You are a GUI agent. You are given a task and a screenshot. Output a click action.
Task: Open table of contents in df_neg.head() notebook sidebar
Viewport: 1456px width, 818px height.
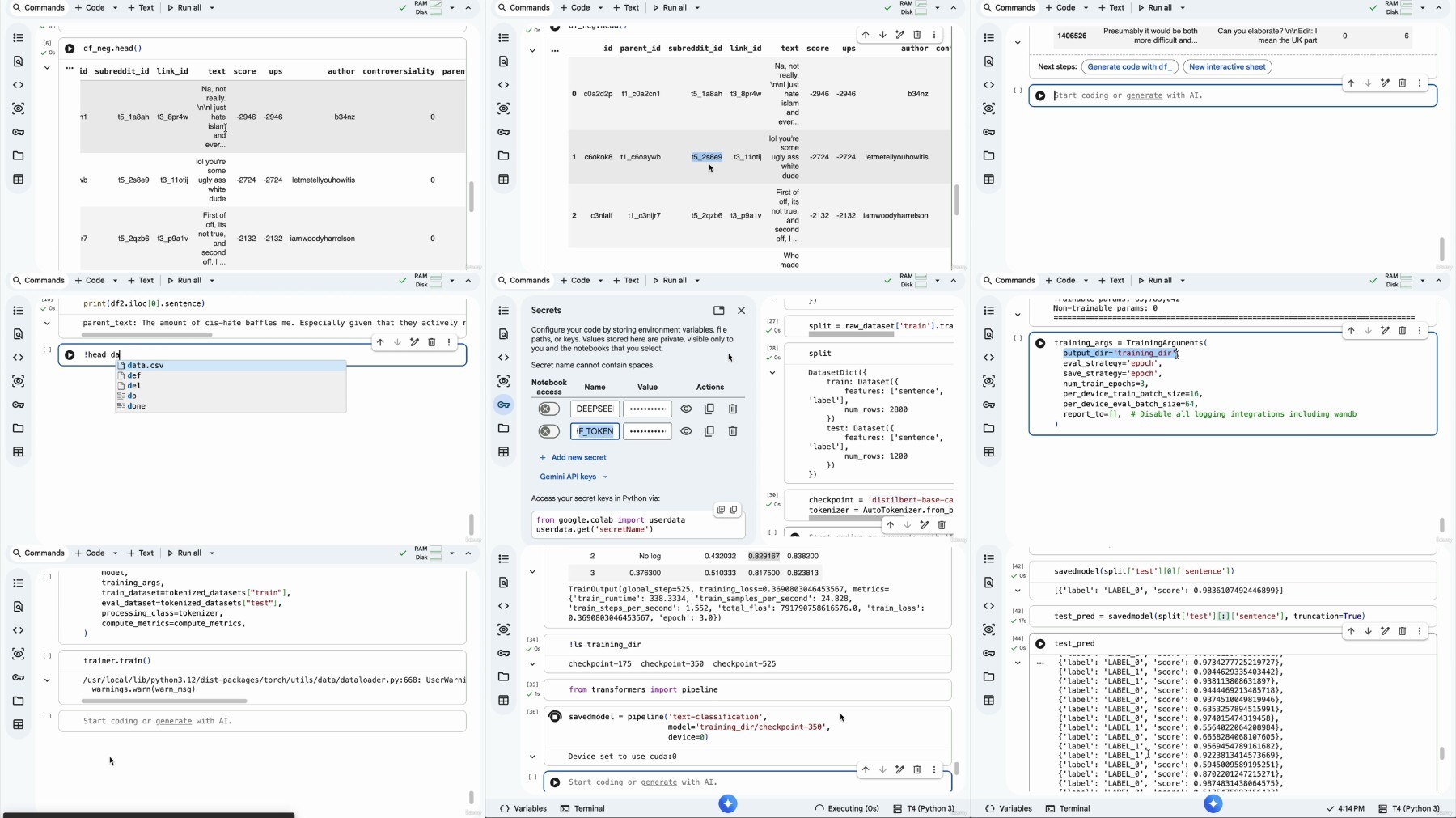point(19,38)
